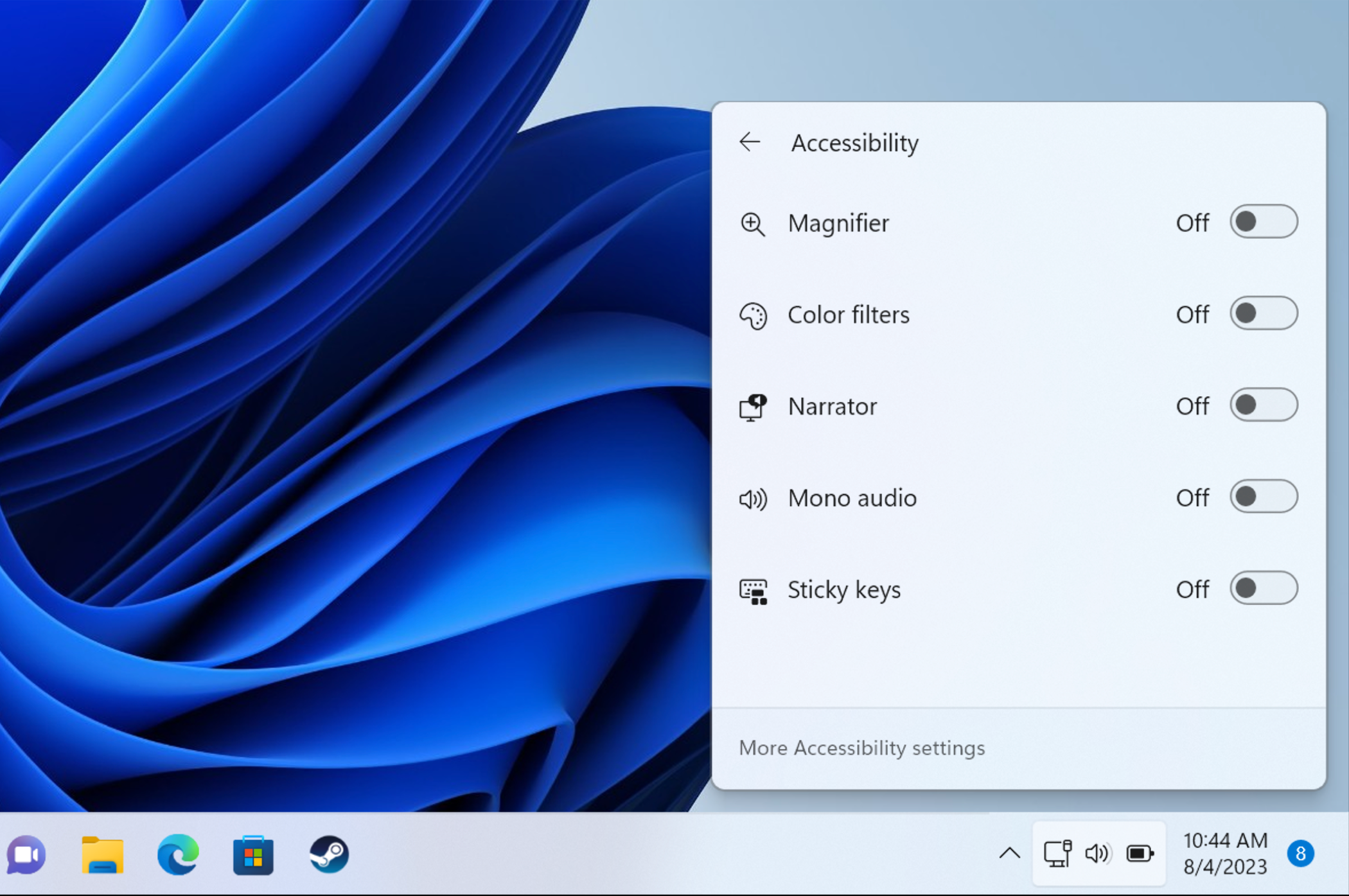
Task: Click the Sticky keys keyboard icon
Action: (x=753, y=591)
